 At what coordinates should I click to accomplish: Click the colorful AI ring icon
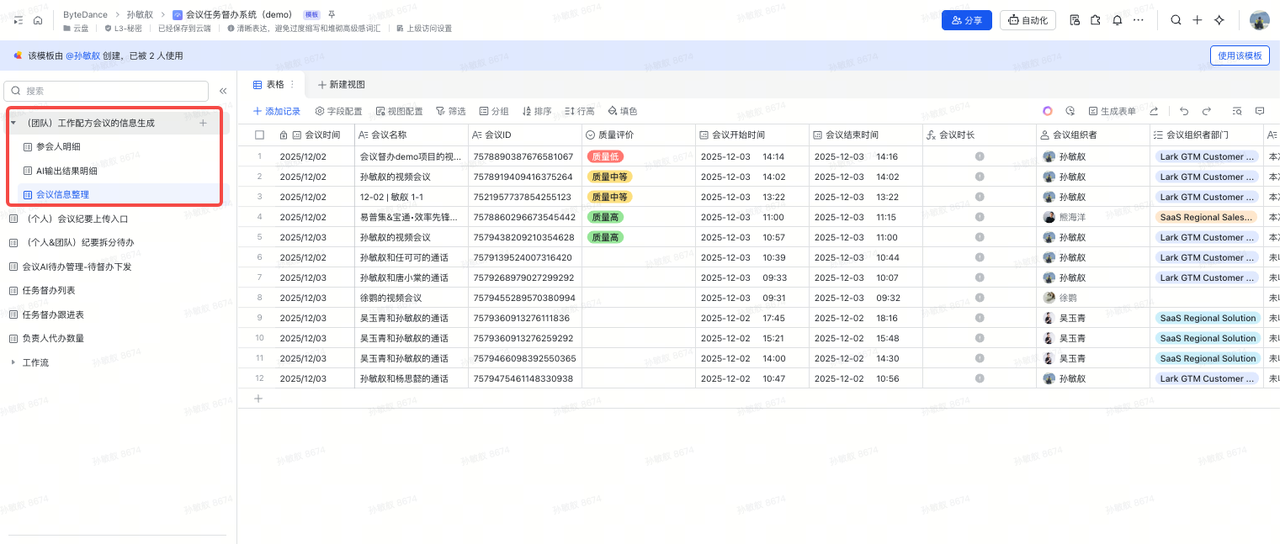1047,111
